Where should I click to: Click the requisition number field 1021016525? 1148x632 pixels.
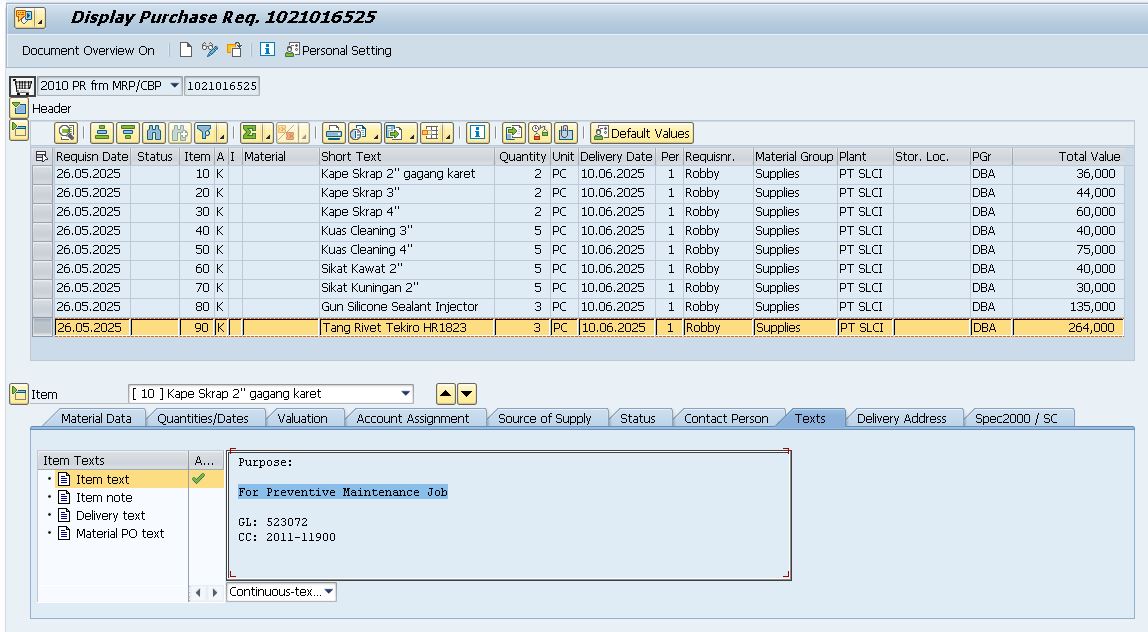222,86
